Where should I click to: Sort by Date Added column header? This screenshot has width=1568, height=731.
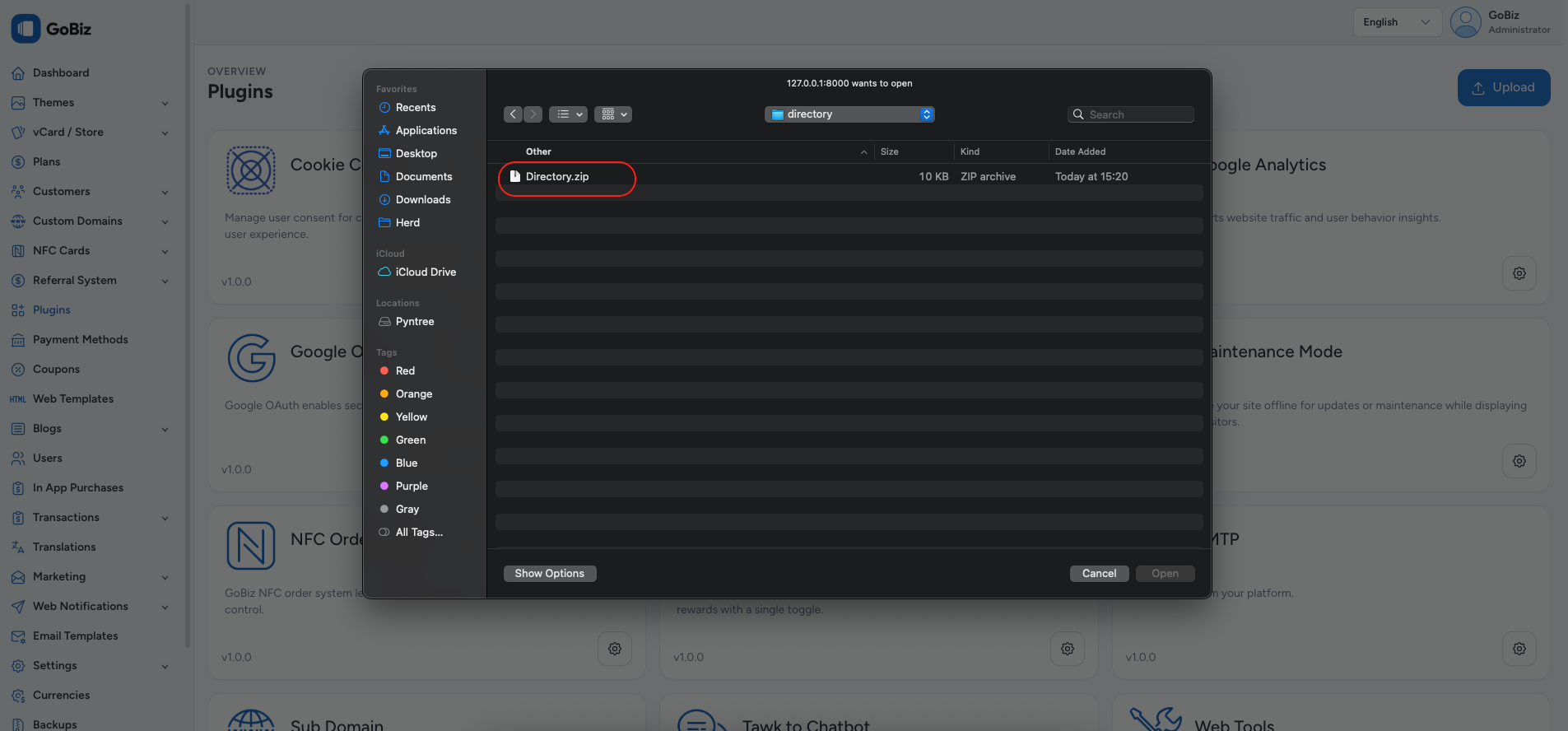pyautogui.click(x=1080, y=151)
